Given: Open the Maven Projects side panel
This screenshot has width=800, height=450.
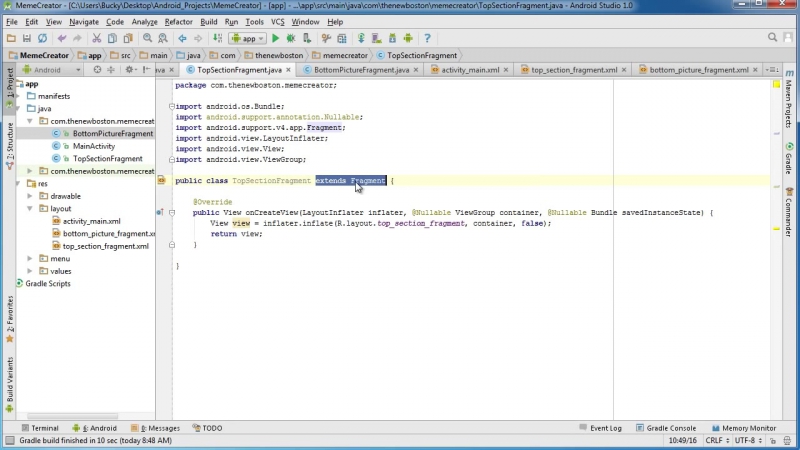Looking at the screenshot, I should [x=789, y=99].
